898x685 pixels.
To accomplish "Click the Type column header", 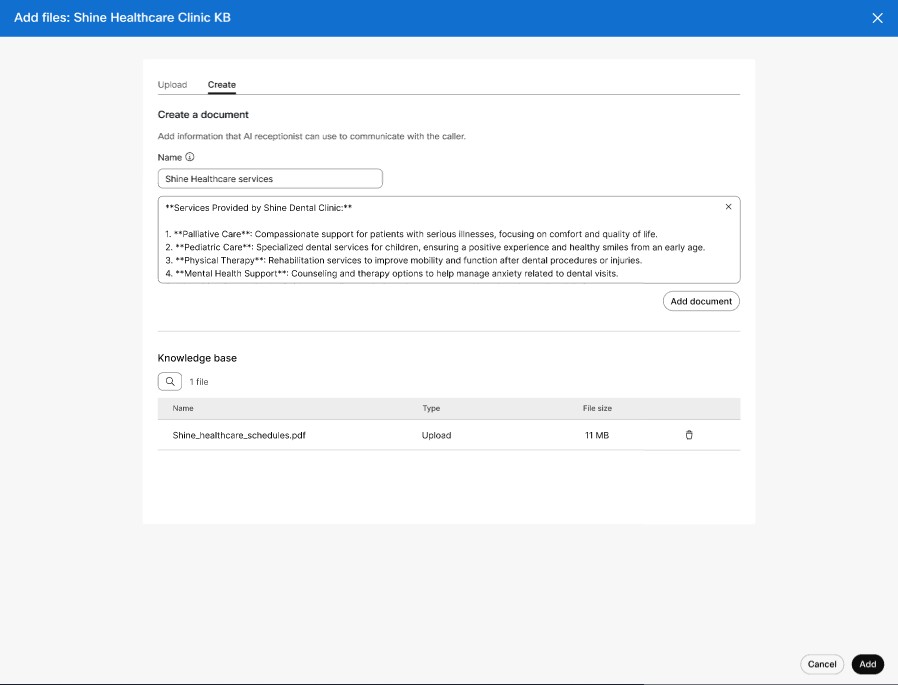I will click(x=431, y=408).
